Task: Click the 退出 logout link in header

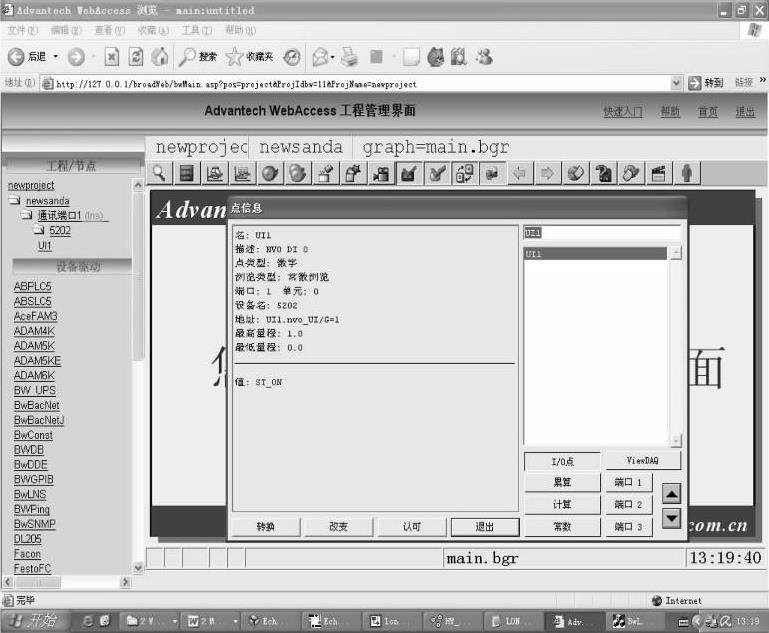Action: click(x=745, y=112)
